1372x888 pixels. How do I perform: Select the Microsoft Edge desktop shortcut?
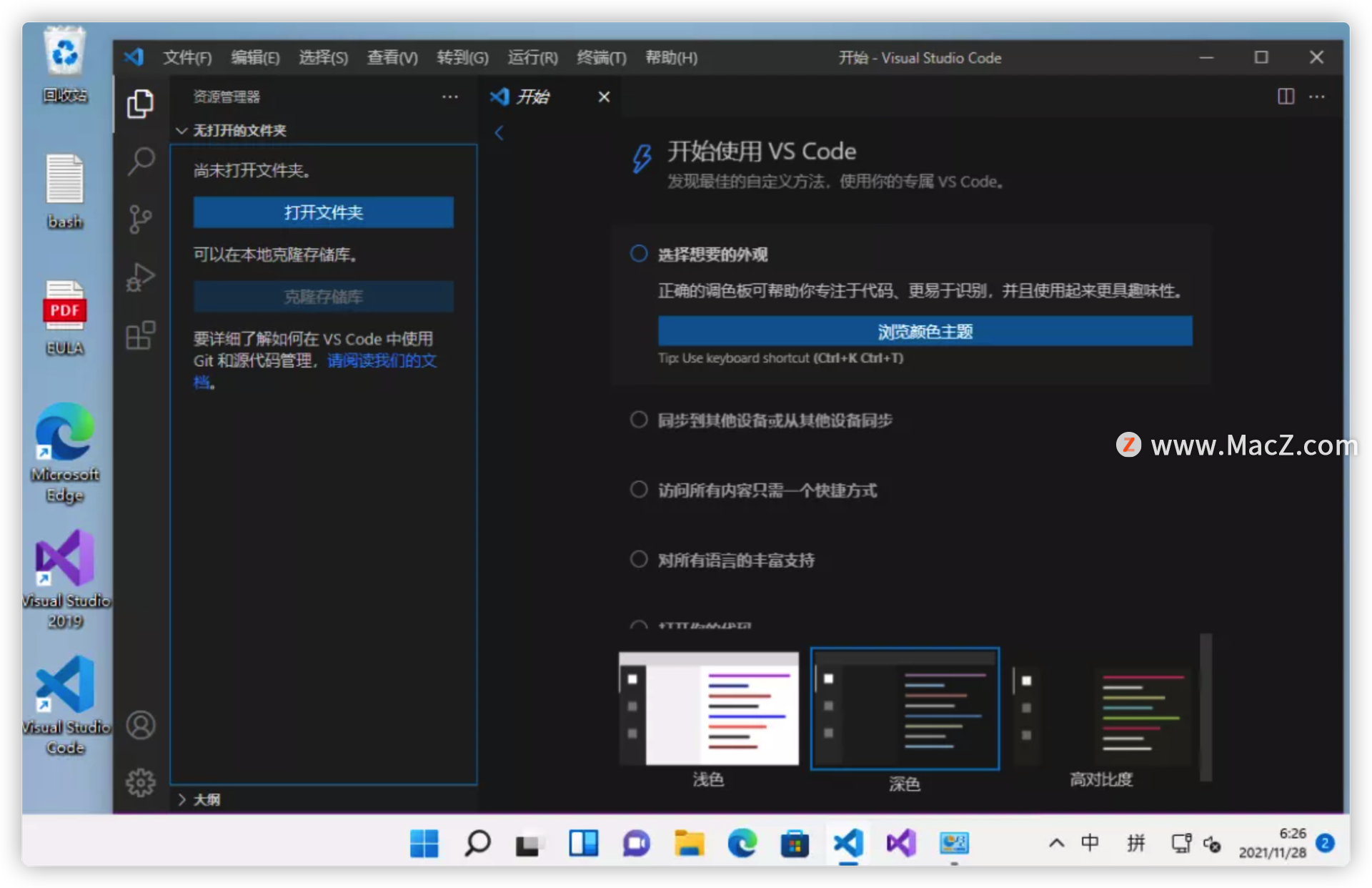65,453
